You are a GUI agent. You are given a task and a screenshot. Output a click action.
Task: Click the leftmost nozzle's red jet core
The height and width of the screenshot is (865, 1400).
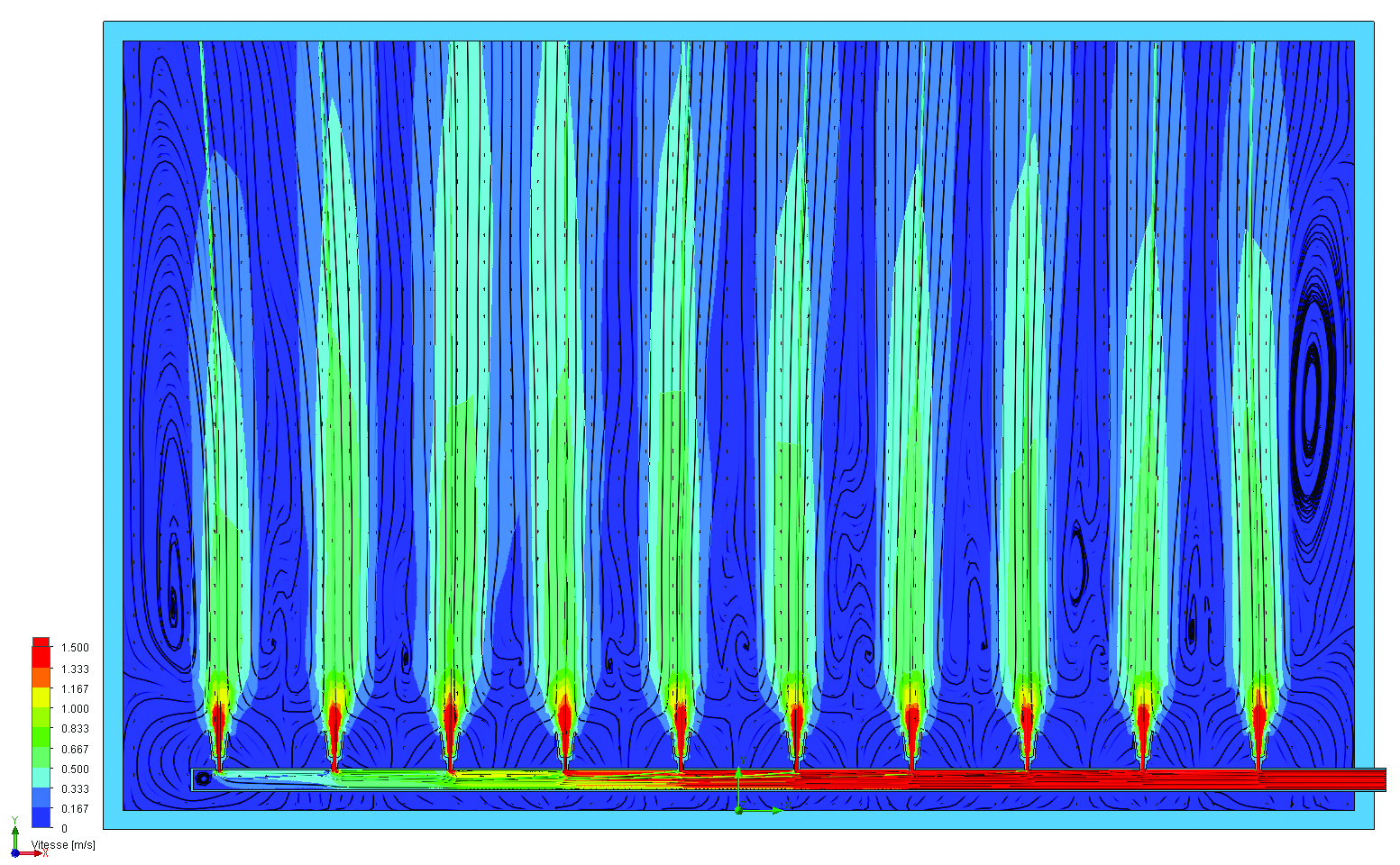pyautogui.click(x=217, y=721)
